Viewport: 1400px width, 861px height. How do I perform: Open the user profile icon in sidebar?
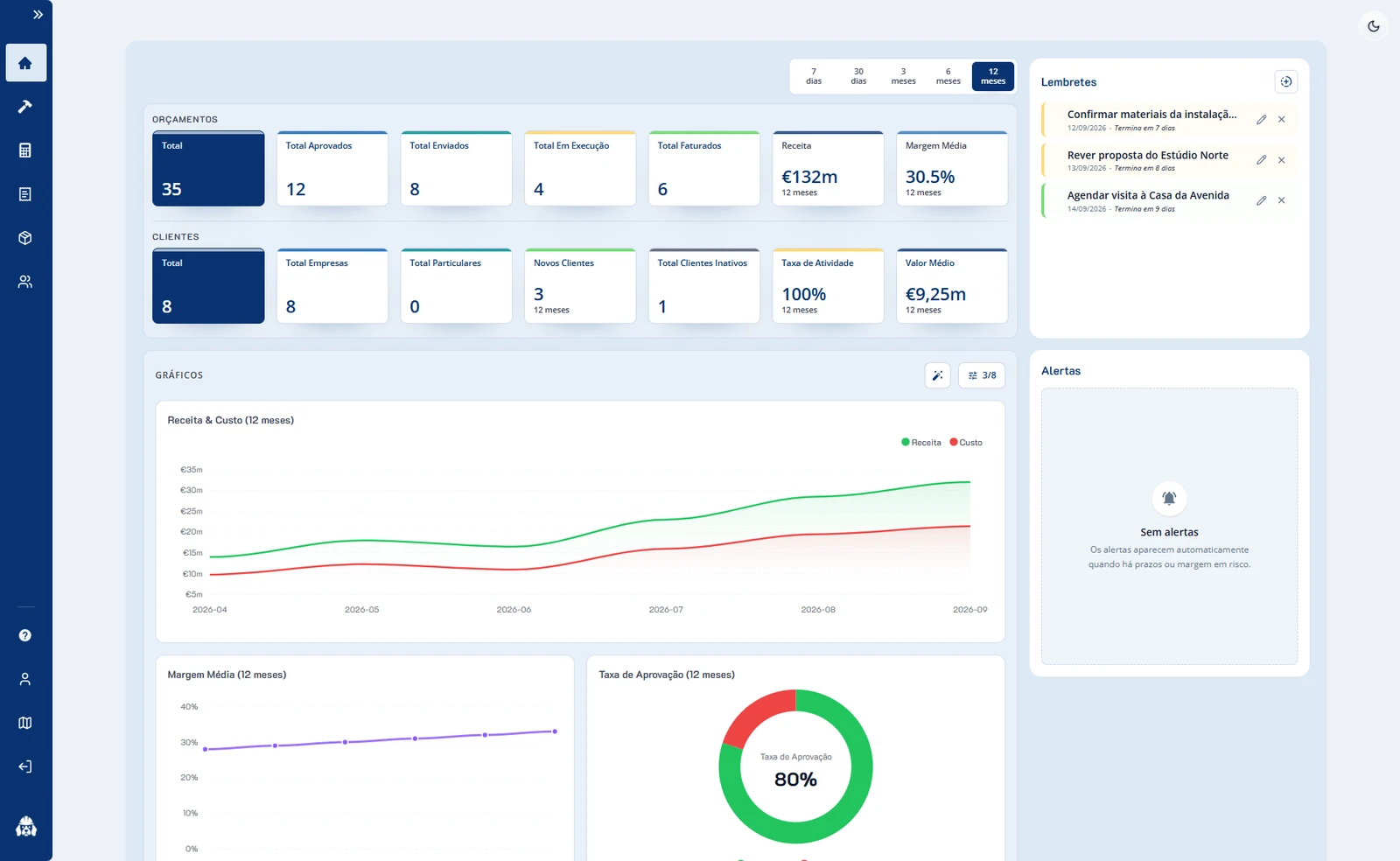(x=25, y=679)
